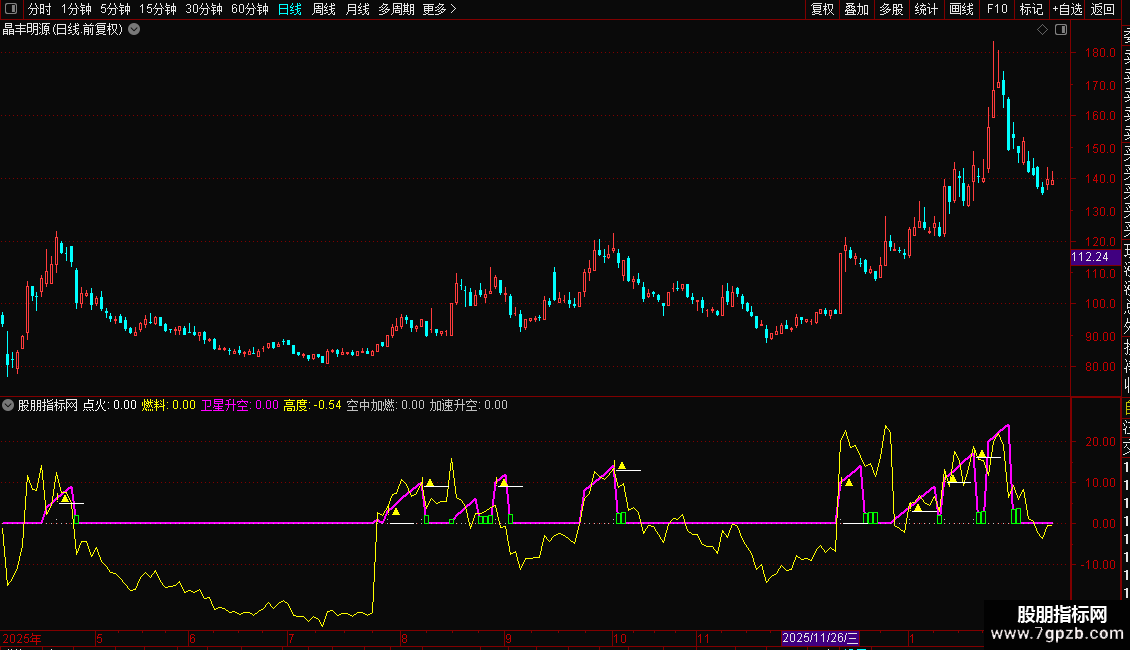Expand 更多 period options
This screenshot has height=650, width=1130.
point(439,9)
